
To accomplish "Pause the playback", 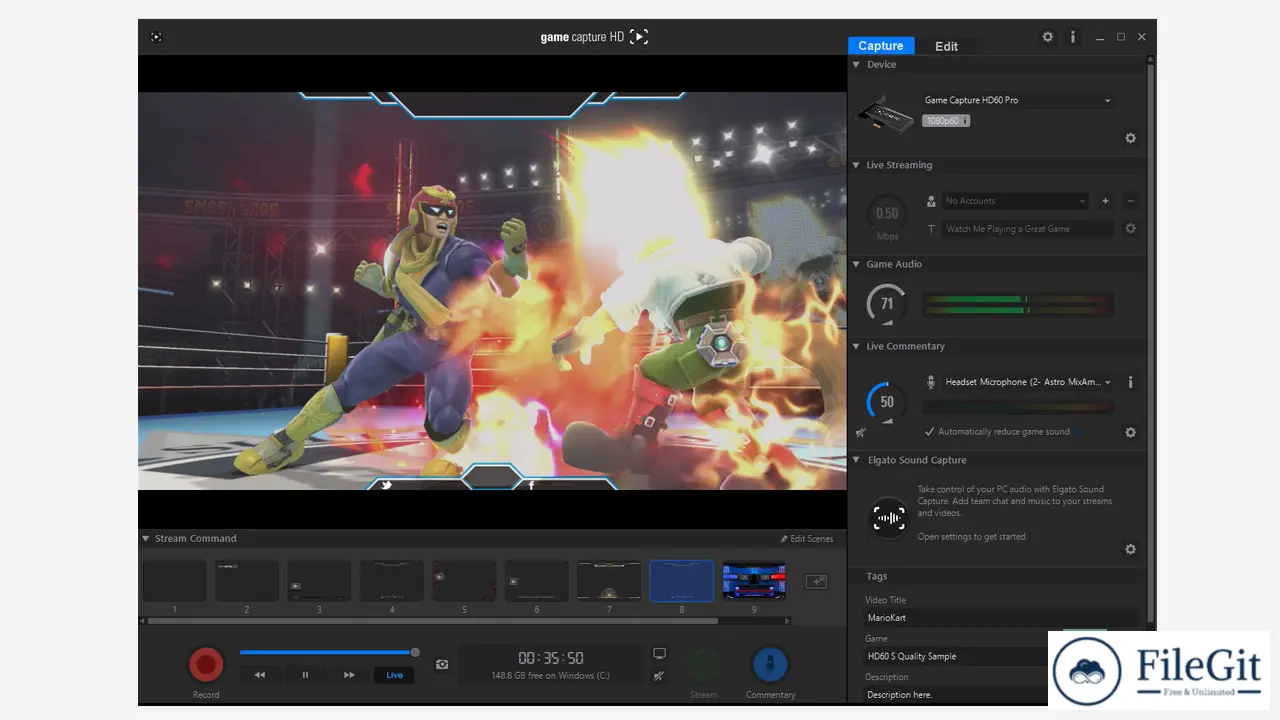I will point(305,675).
